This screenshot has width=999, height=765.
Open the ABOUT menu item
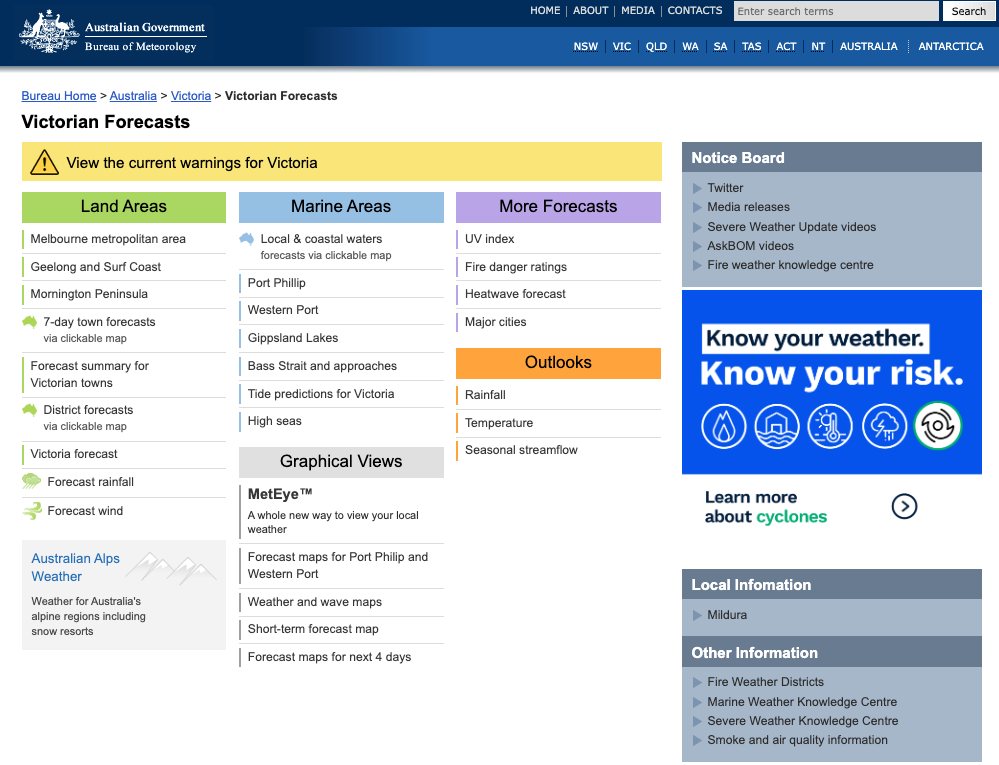coord(590,11)
